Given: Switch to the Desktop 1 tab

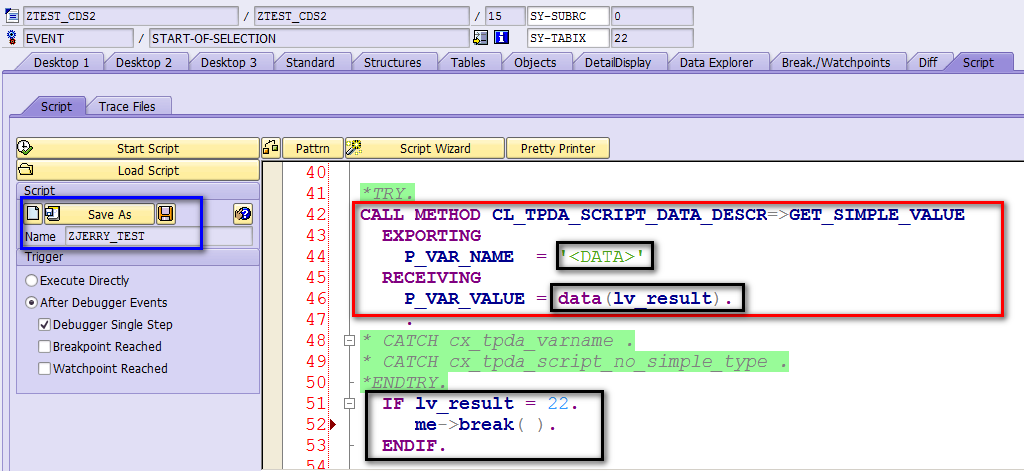Looking at the screenshot, I should (61, 63).
